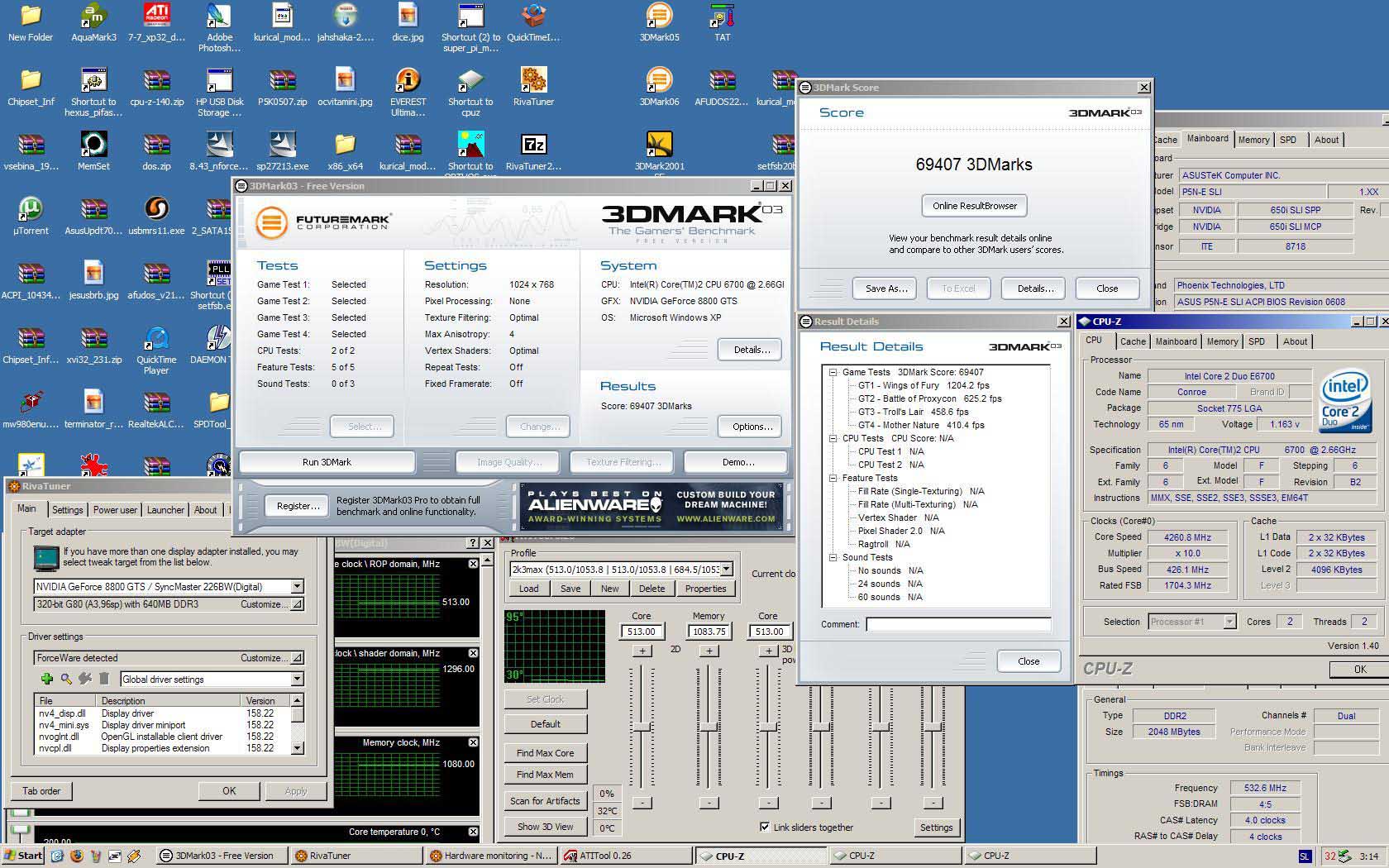1389x868 pixels.
Task: Open the Launcher tab in RivaTuner
Action: point(165,510)
